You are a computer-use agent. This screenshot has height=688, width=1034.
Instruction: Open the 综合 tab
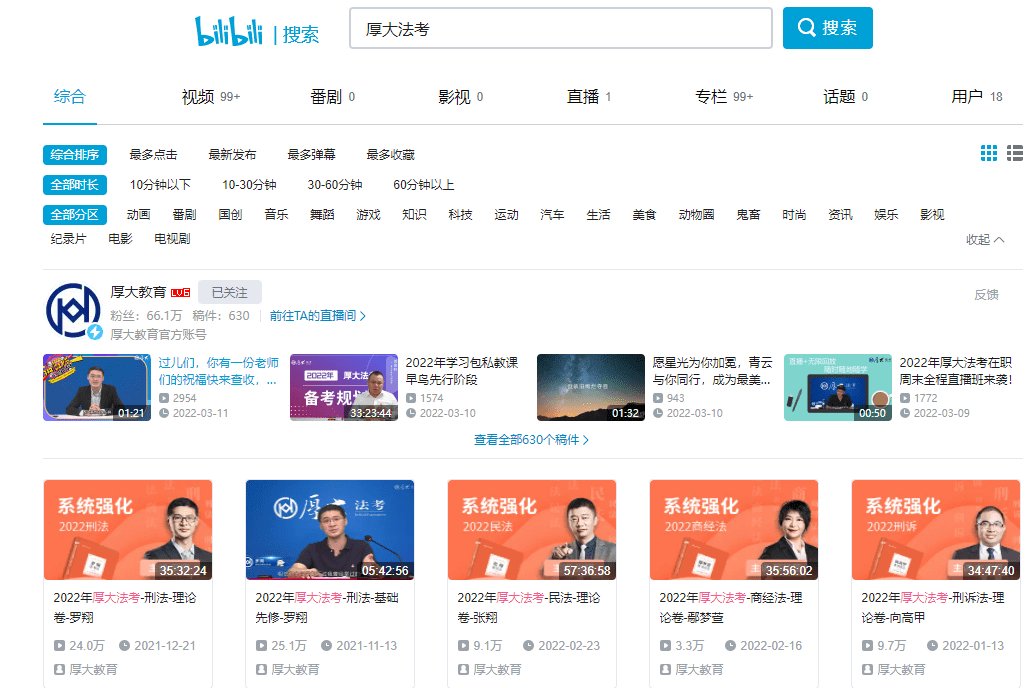pos(70,97)
